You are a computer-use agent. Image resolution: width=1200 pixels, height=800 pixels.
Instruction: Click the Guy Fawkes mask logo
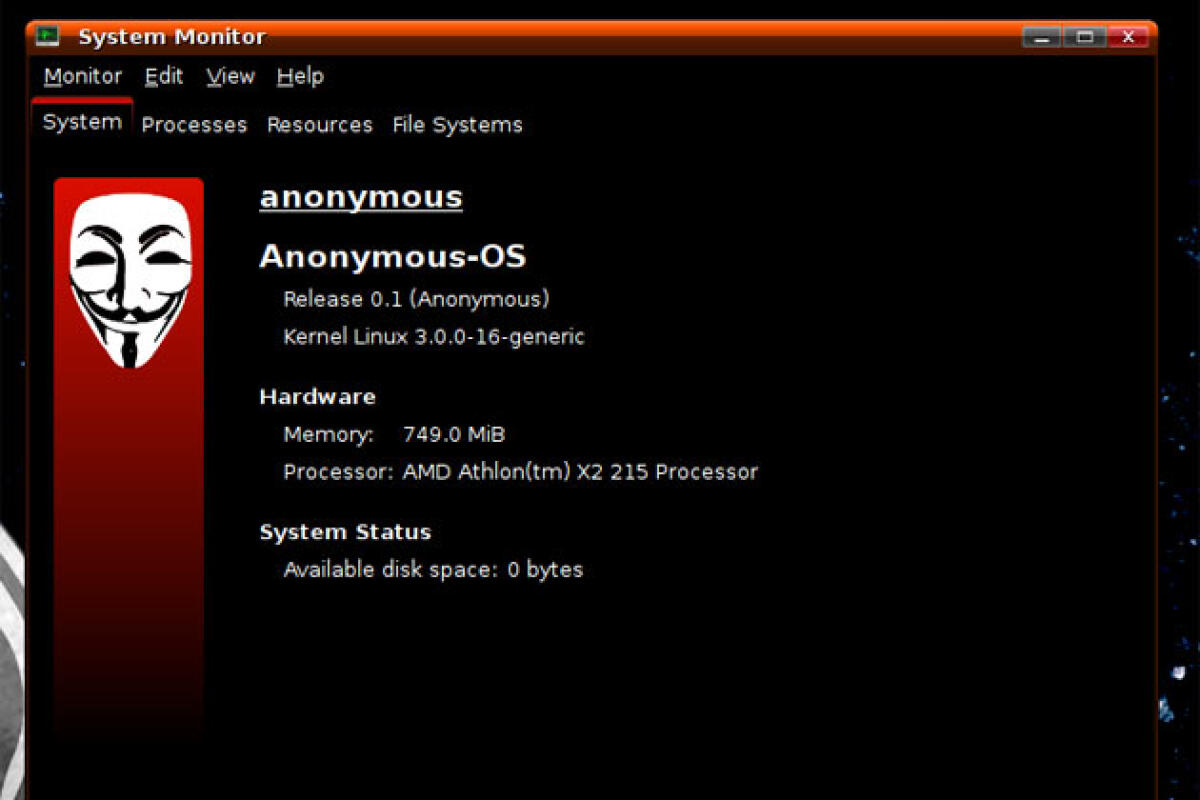pos(129,281)
